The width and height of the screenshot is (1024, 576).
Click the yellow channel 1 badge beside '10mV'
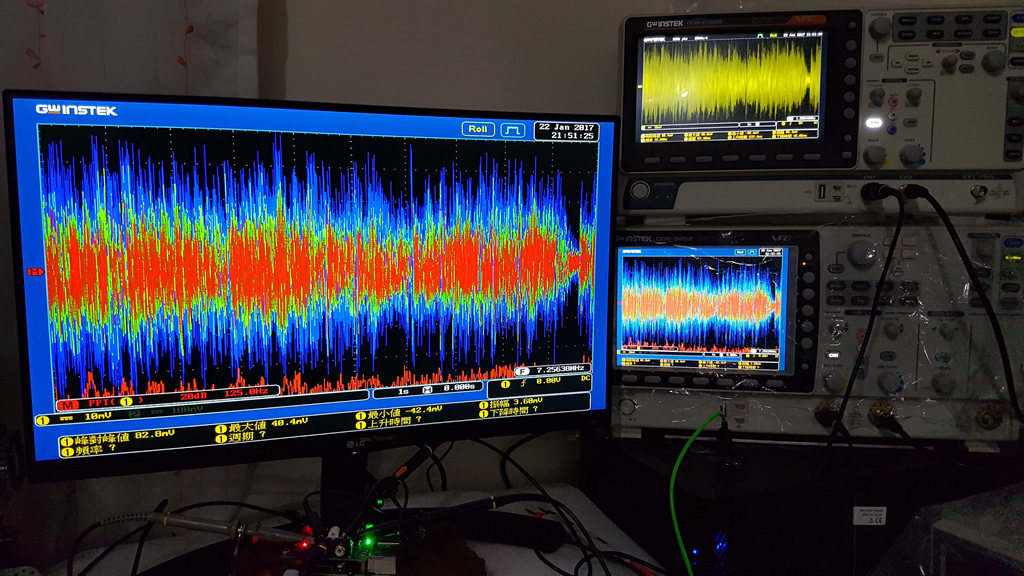(43, 420)
